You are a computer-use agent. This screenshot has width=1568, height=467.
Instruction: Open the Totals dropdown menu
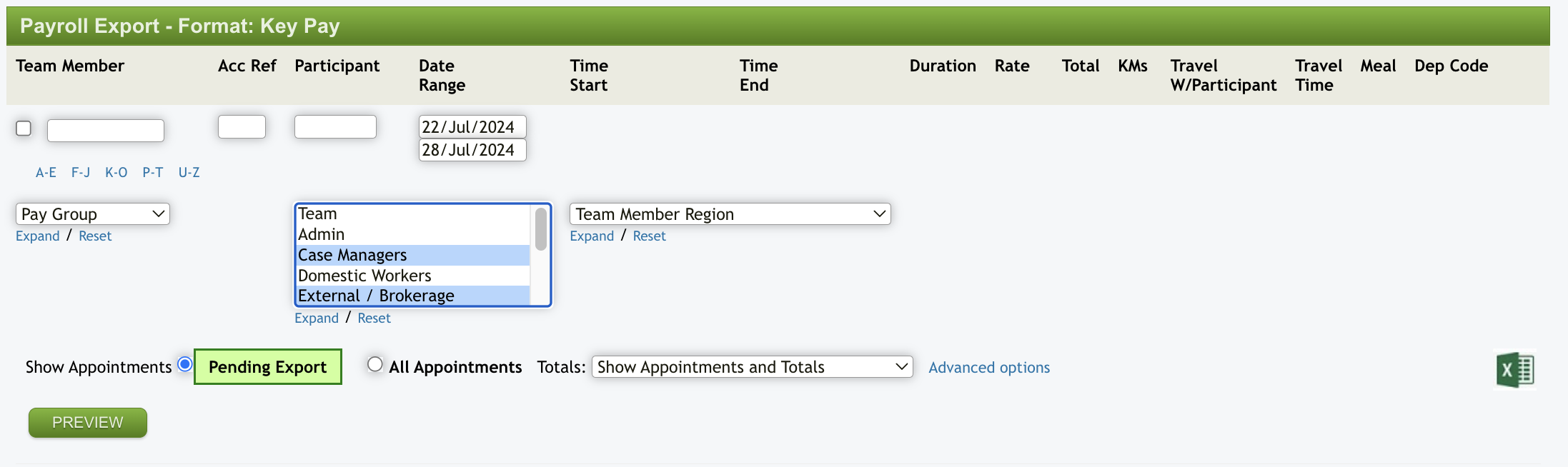tap(752, 367)
